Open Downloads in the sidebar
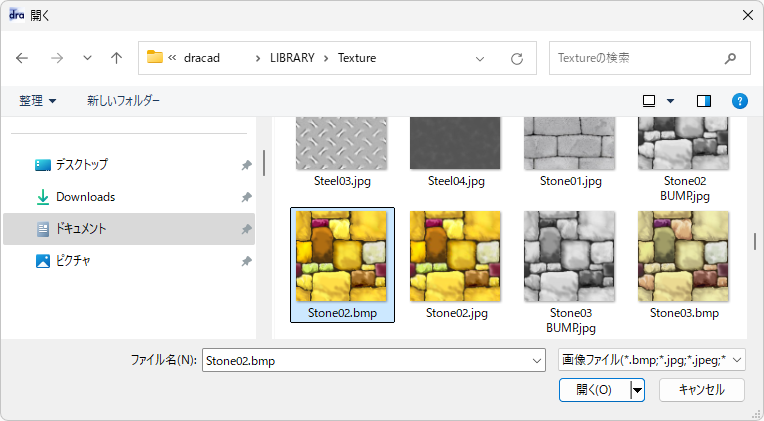 pos(129,197)
